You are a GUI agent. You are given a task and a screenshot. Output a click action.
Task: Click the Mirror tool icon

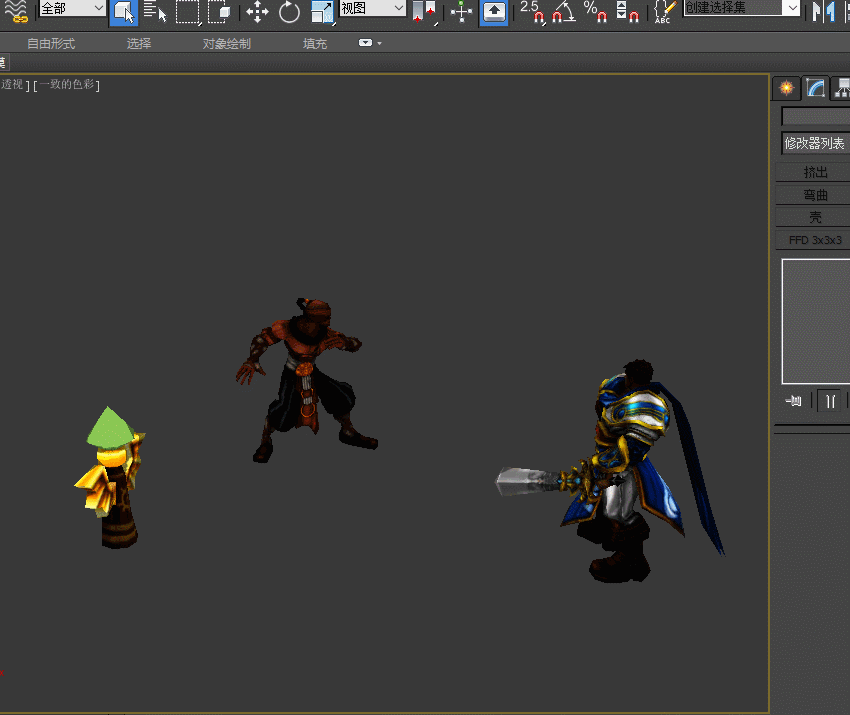coord(822,12)
